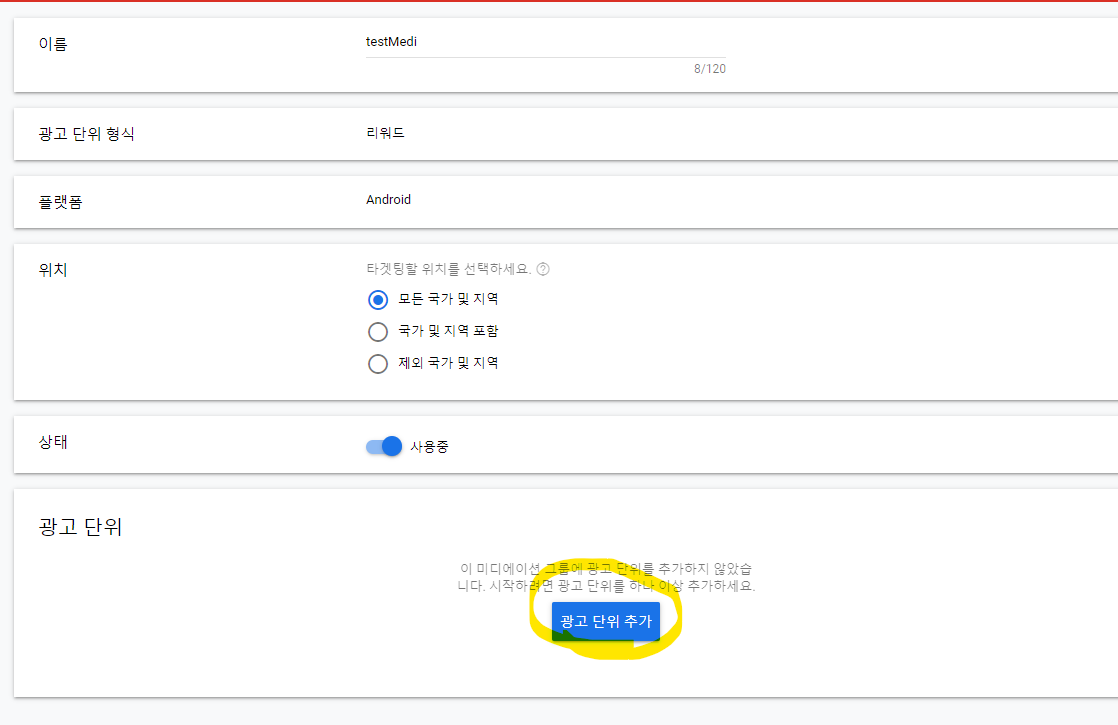Click the 8/120 character counter

[x=709, y=68]
